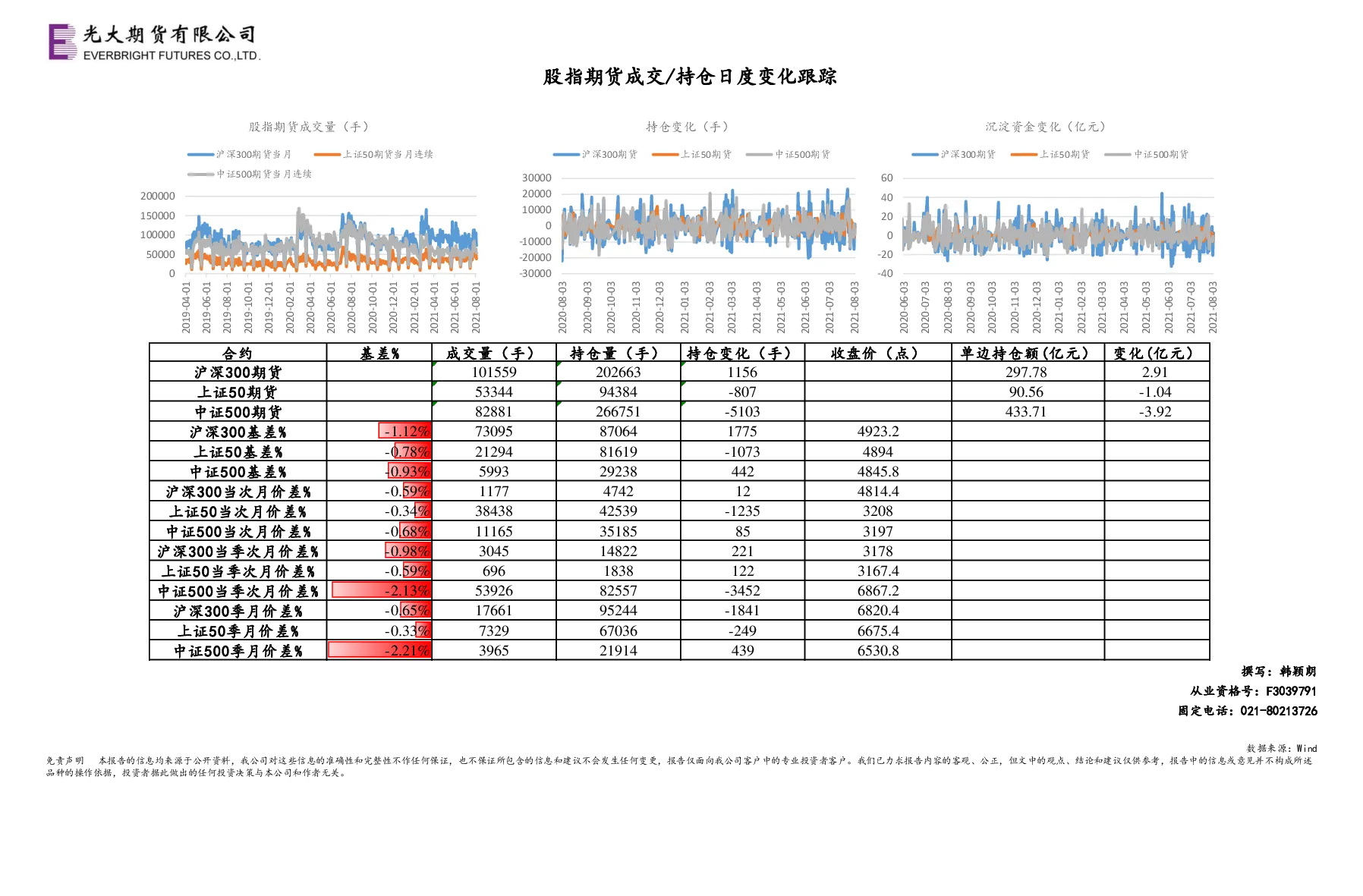Click the 433.71 holding amount cell

pos(1026,412)
